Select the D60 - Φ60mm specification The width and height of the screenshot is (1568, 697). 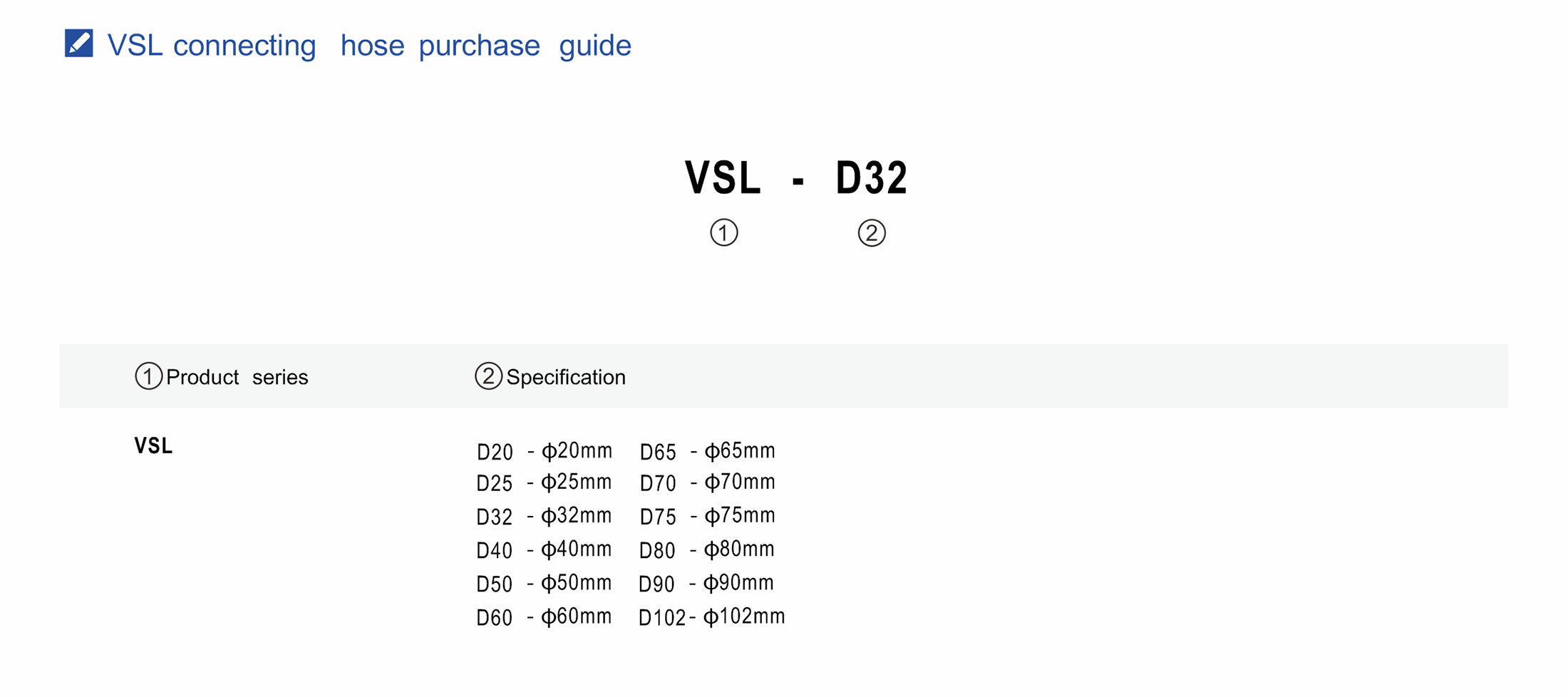pos(545,616)
